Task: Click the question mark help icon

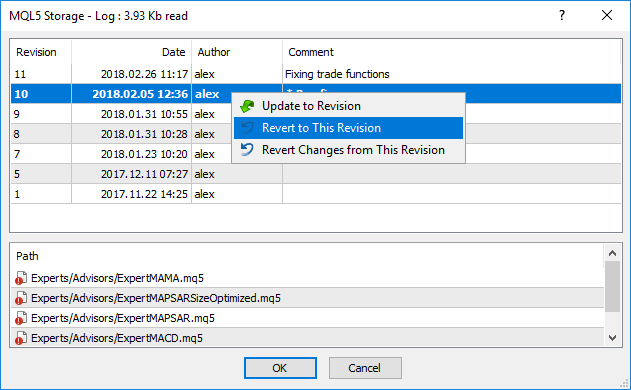Action: coord(562,16)
